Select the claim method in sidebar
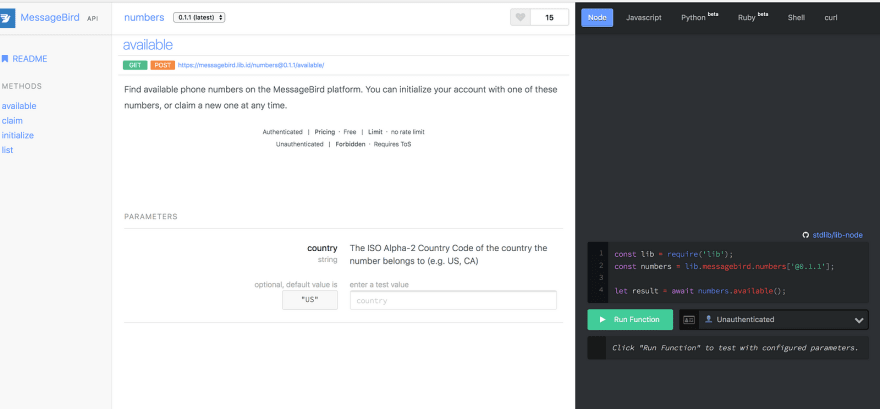 (12, 121)
